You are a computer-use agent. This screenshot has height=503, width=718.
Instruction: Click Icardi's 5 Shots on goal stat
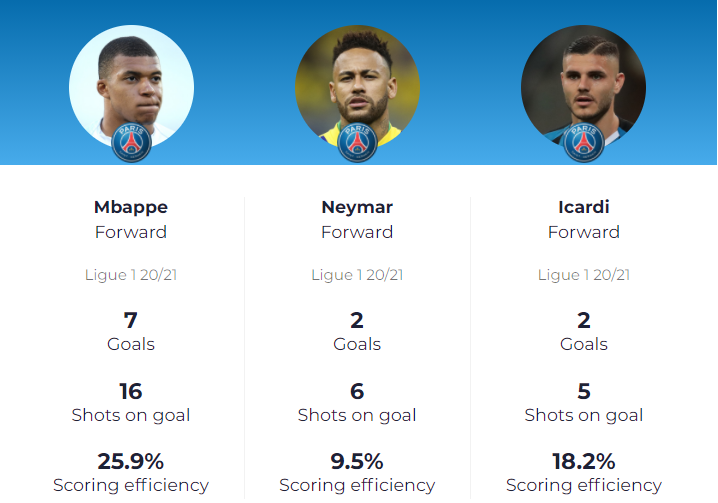click(584, 403)
